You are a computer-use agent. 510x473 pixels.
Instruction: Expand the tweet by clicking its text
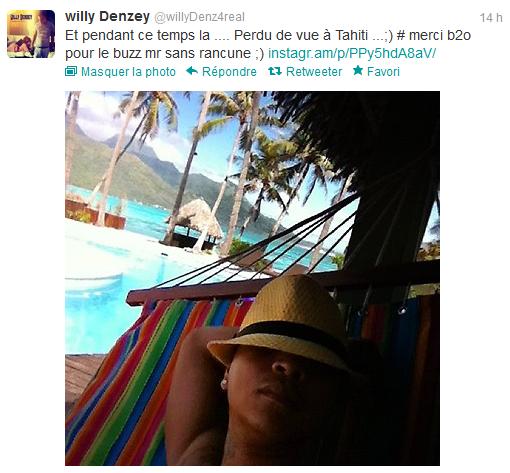pyautogui.click(x=268, y=44)
